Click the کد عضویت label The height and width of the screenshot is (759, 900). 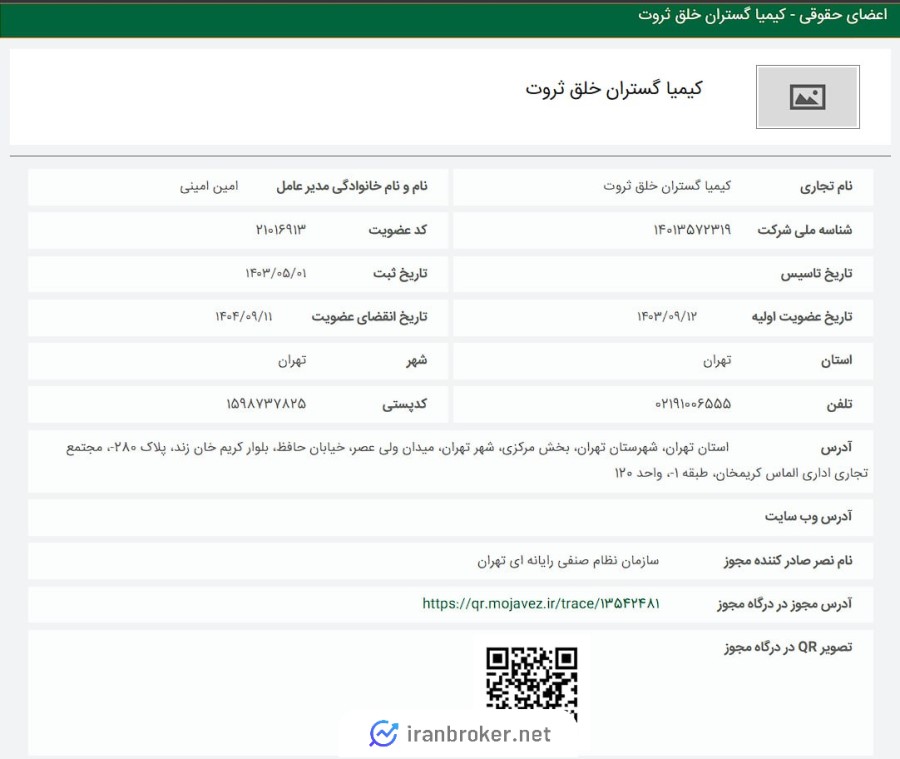tap(398, 230)
